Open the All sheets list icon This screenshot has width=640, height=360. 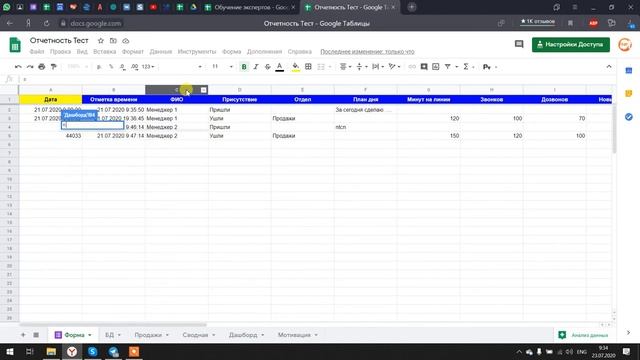pyautogui.click(x=36, y=335)
